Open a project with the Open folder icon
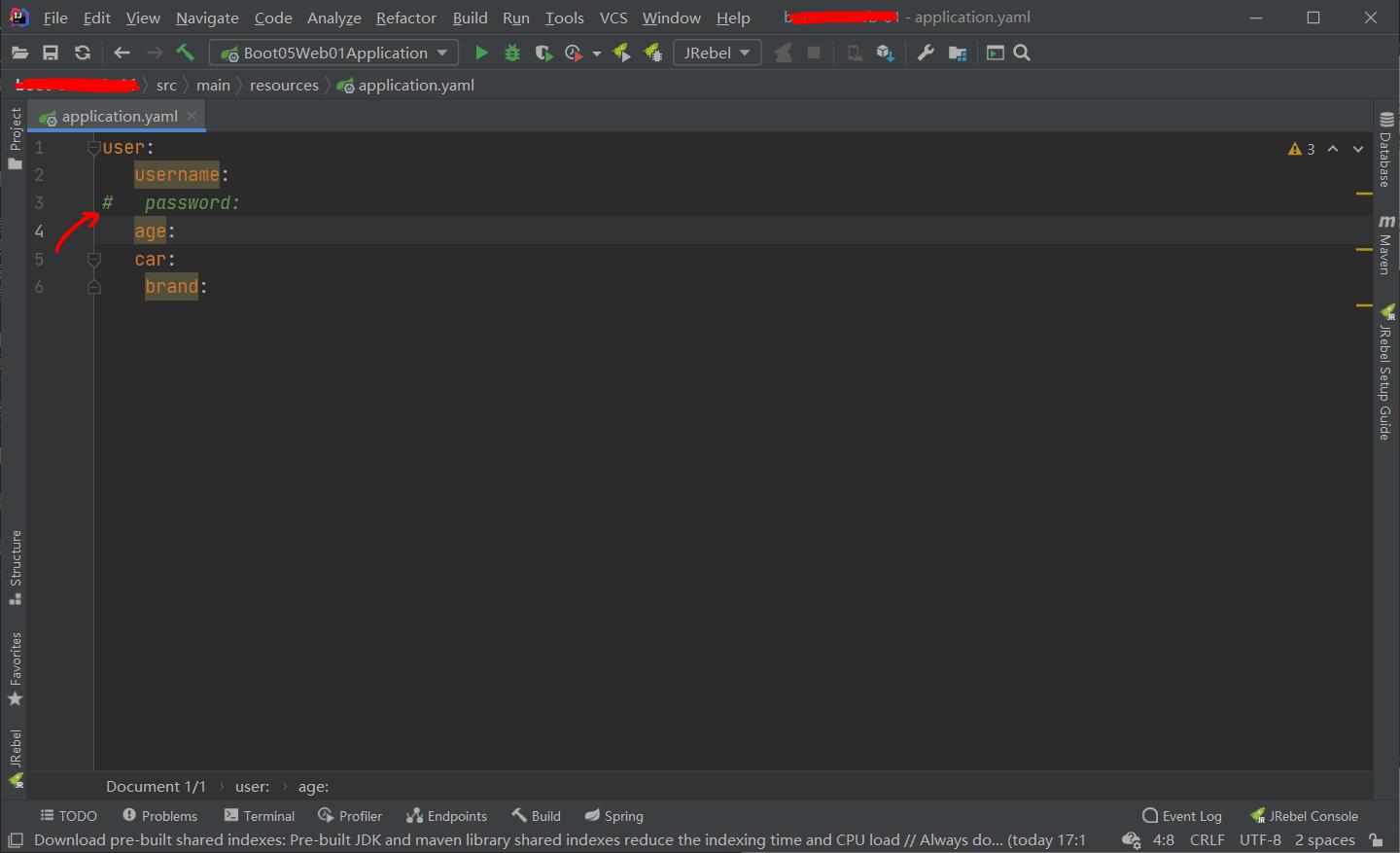Image resolution: width=1400 pixels, height=853 pixels. 19,53
